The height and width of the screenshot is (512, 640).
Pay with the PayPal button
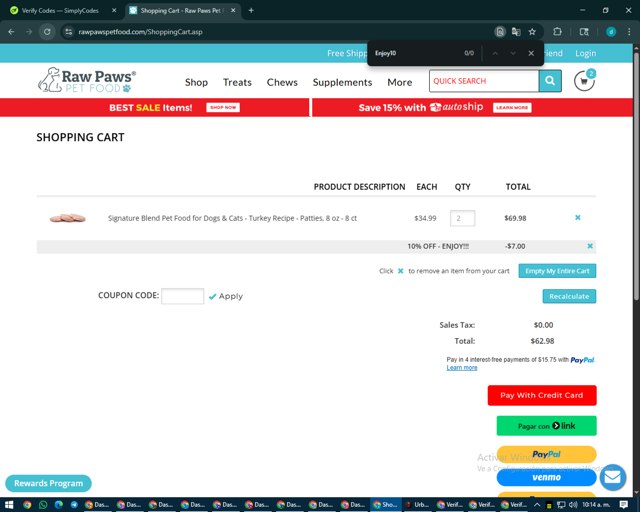pyautogui.click(x=546, y=454)
